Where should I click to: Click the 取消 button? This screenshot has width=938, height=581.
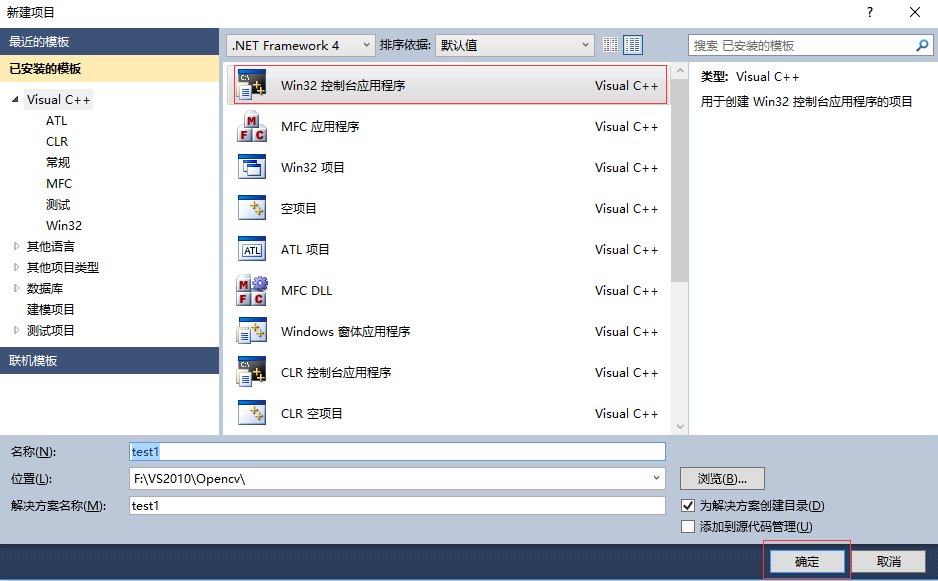888,561
